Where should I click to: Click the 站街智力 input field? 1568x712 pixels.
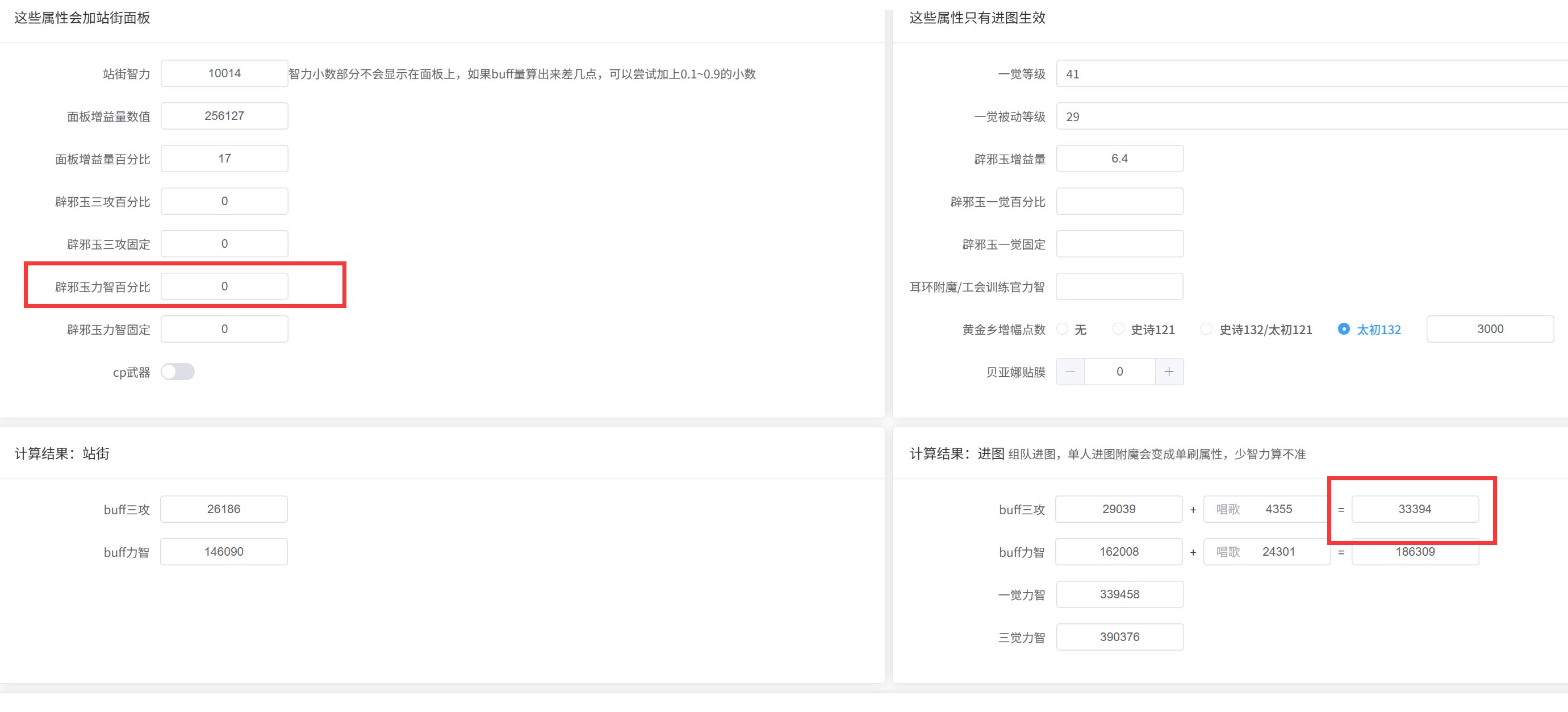pos(225,73)
